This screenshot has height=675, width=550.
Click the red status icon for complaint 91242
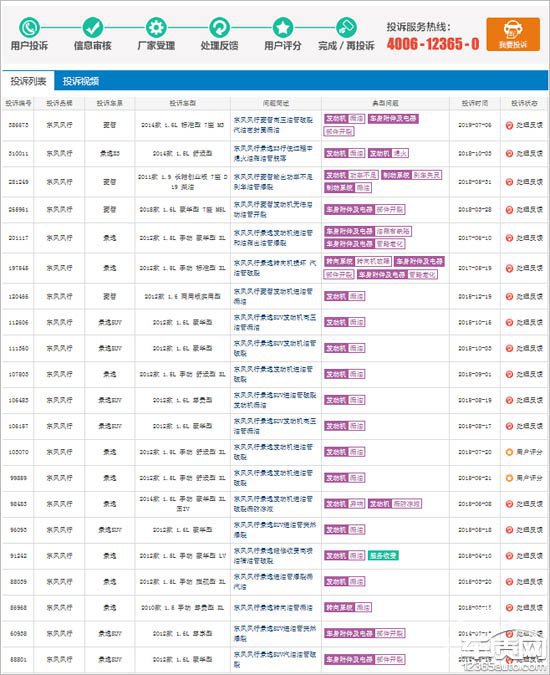pos(509,556)
